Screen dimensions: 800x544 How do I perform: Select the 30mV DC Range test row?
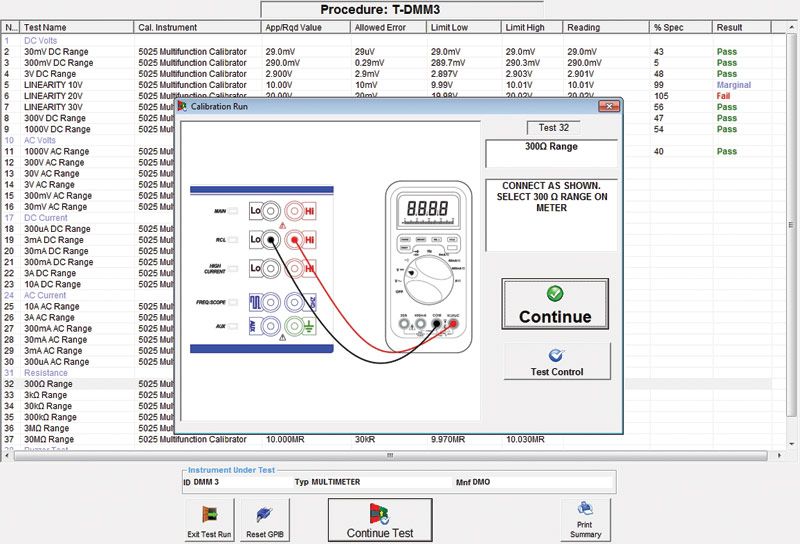tap(62, 51)
